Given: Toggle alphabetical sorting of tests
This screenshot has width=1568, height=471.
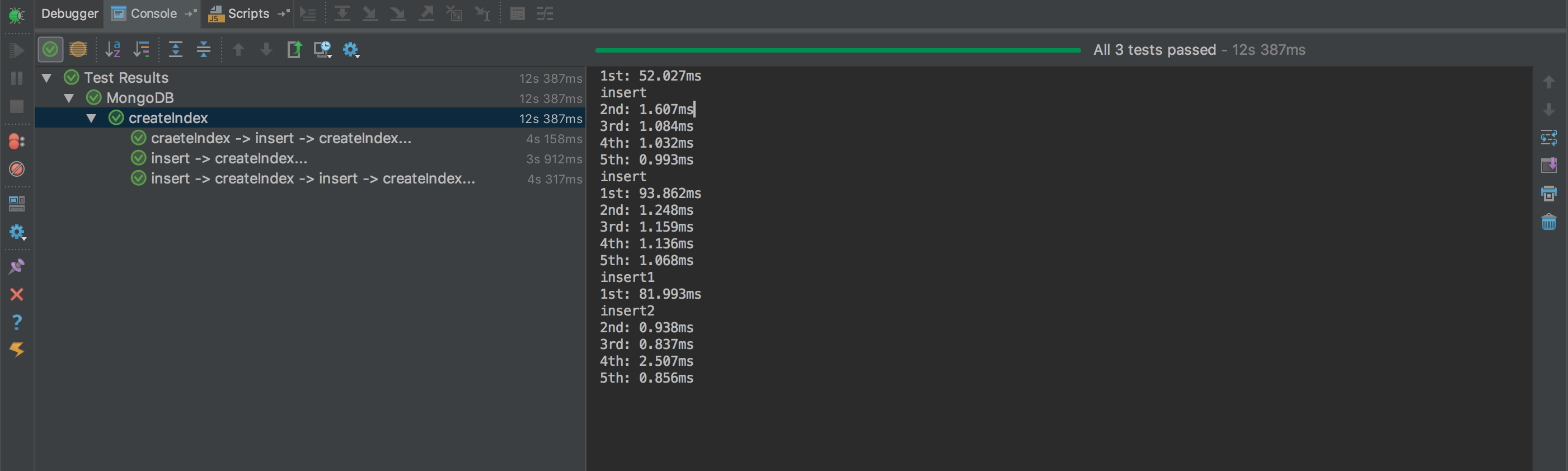Looking at the screenshot, I should [113, 49].
